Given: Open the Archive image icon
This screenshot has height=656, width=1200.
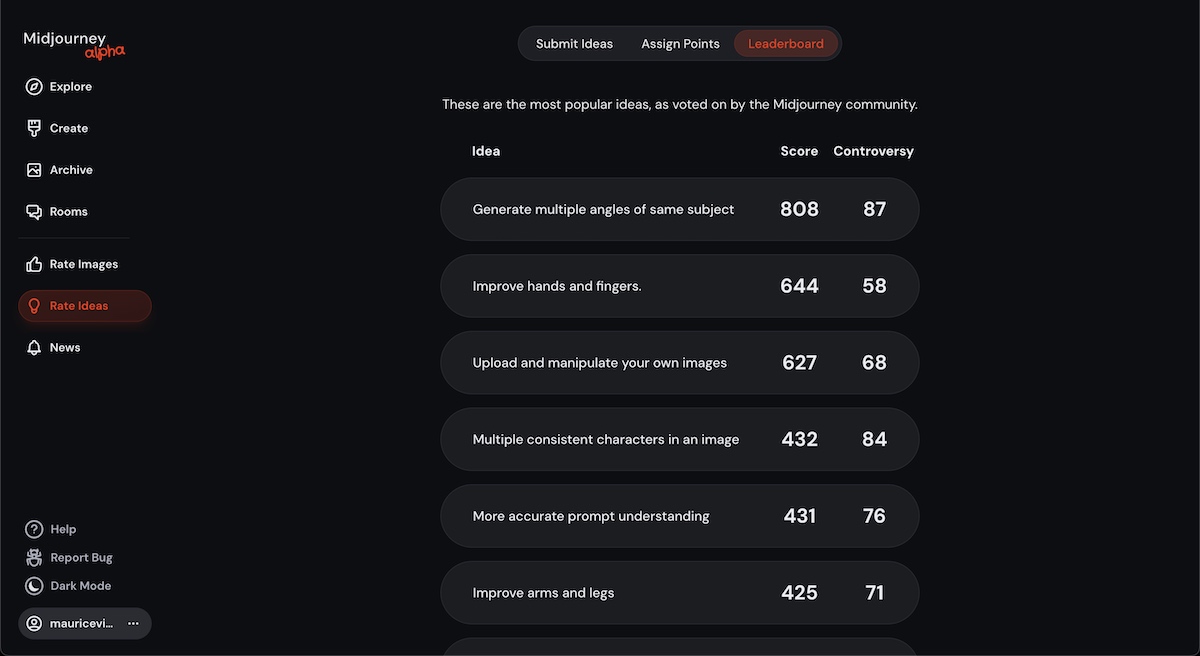Looking at the screenshot, I should click(x=34, y=170).
